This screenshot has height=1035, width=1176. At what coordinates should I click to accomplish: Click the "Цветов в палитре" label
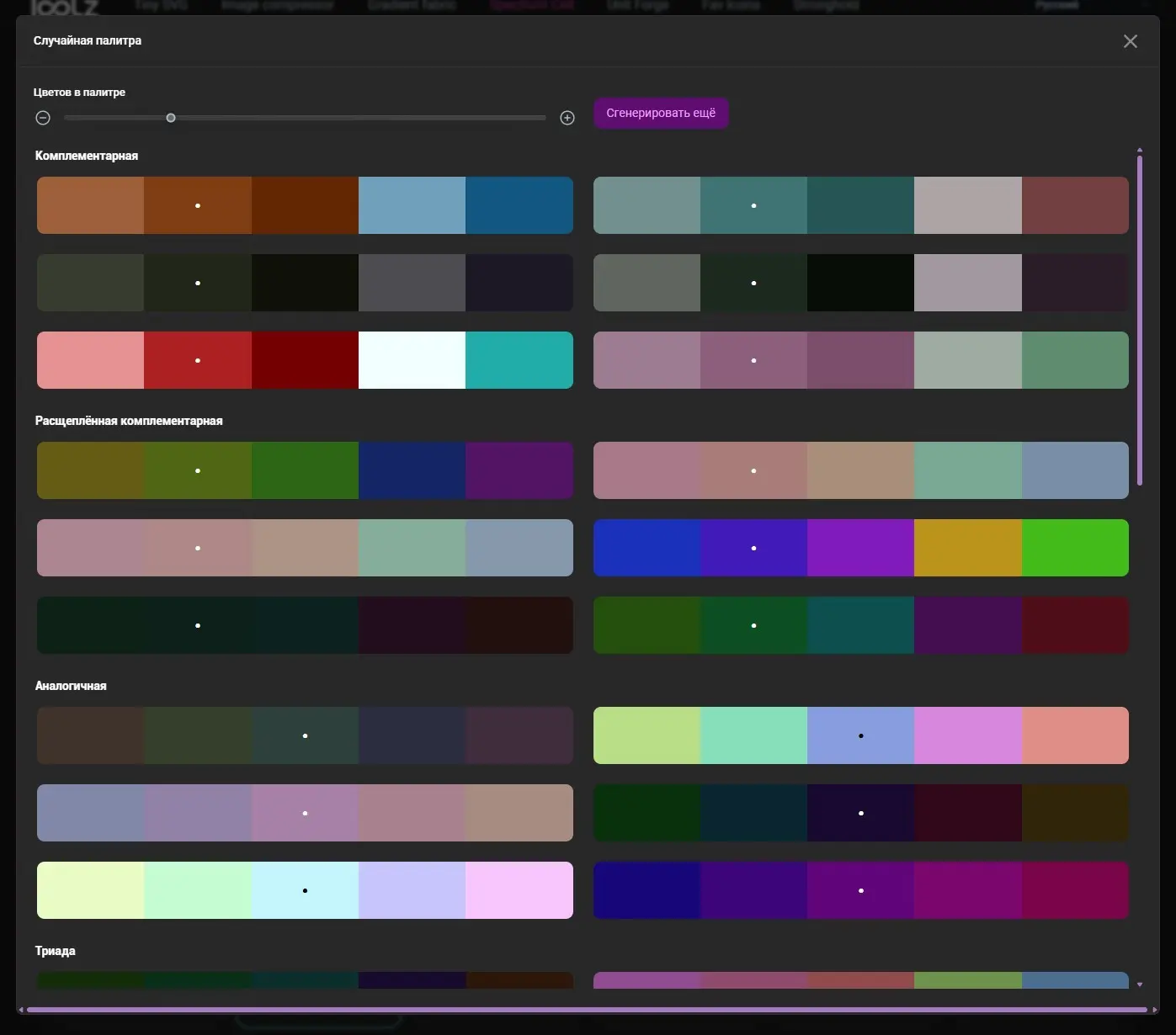(x=79, y=93)
